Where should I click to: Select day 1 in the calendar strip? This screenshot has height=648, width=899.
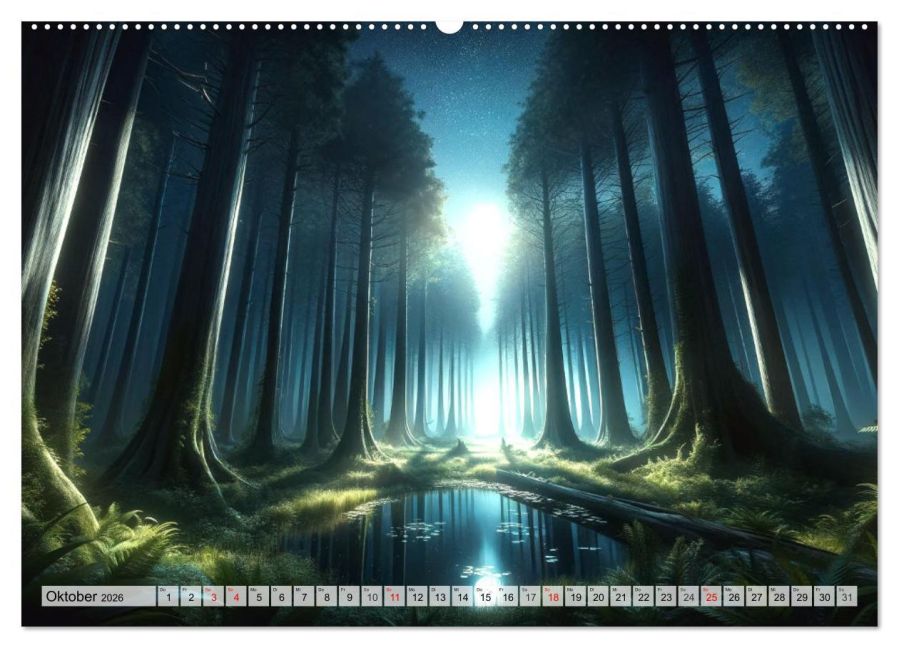(x=168, y=596)
